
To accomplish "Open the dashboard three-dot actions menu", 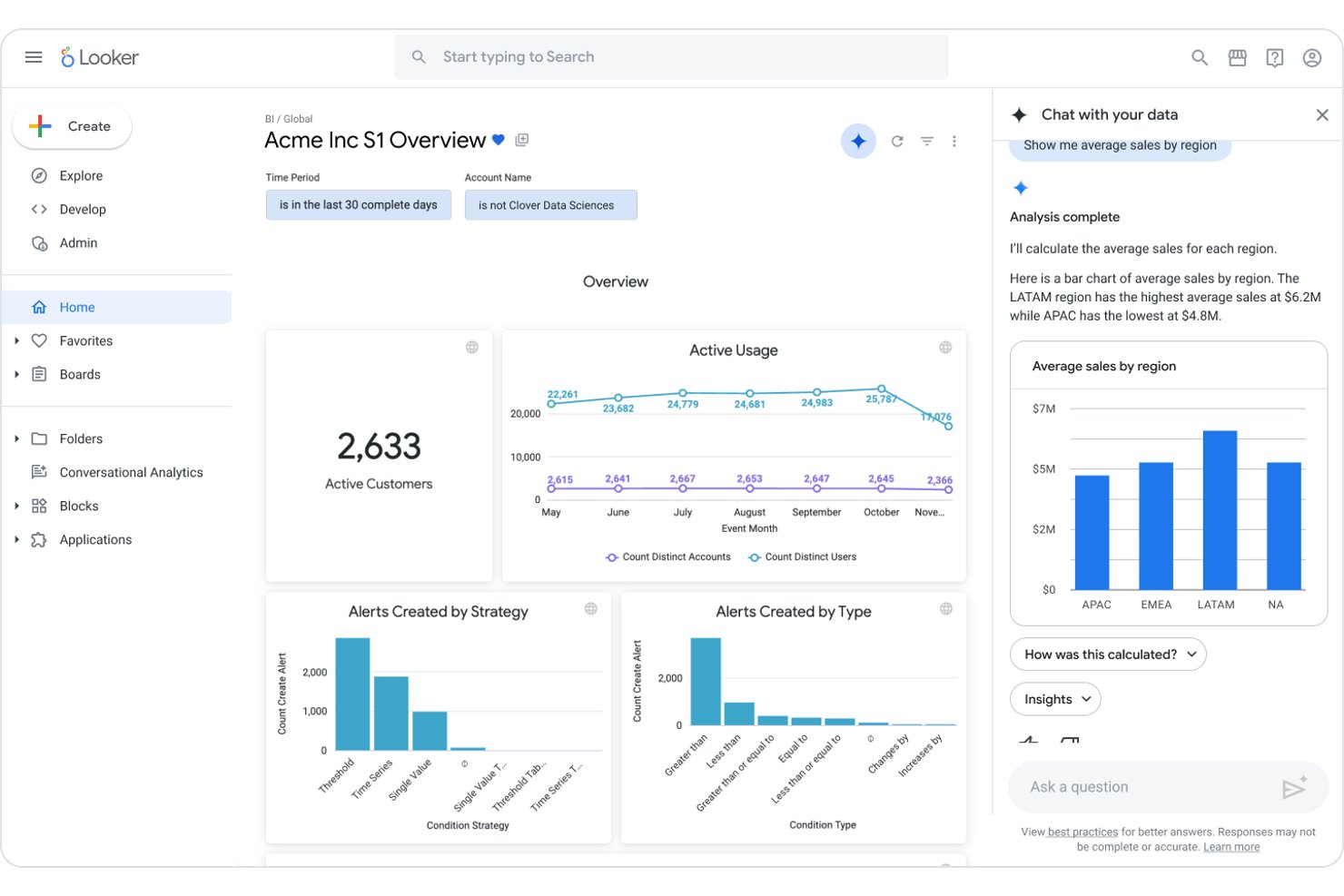I will [x=954, y=141].
